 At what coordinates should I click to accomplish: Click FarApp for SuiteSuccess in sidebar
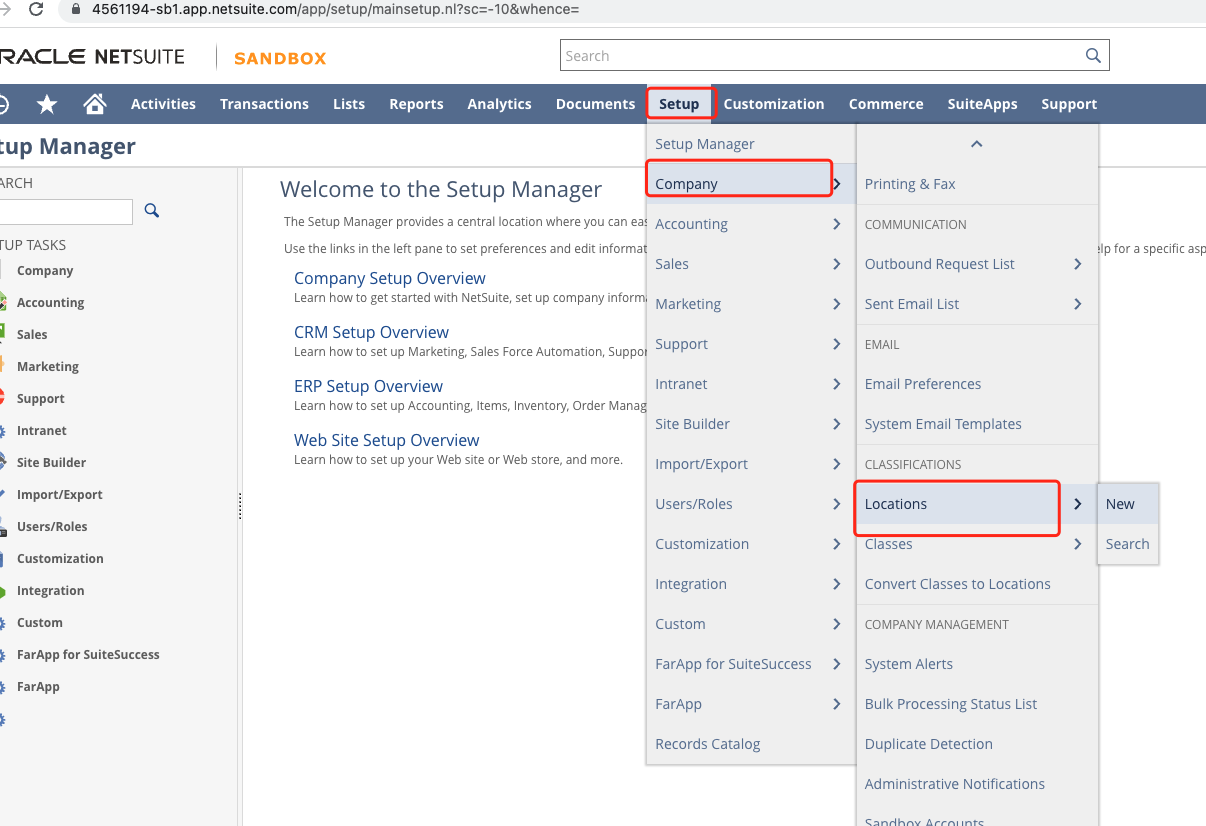tap(88, 654)
